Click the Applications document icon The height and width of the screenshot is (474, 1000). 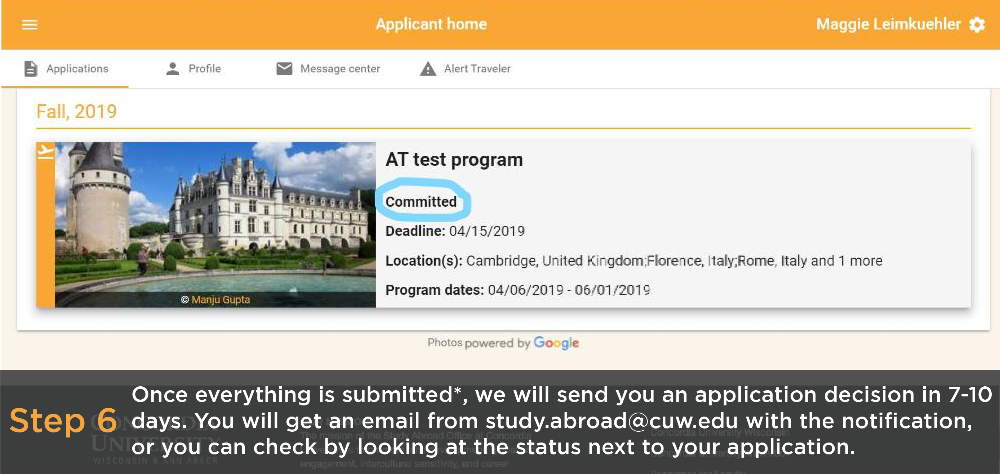click(x=31, y=69)
